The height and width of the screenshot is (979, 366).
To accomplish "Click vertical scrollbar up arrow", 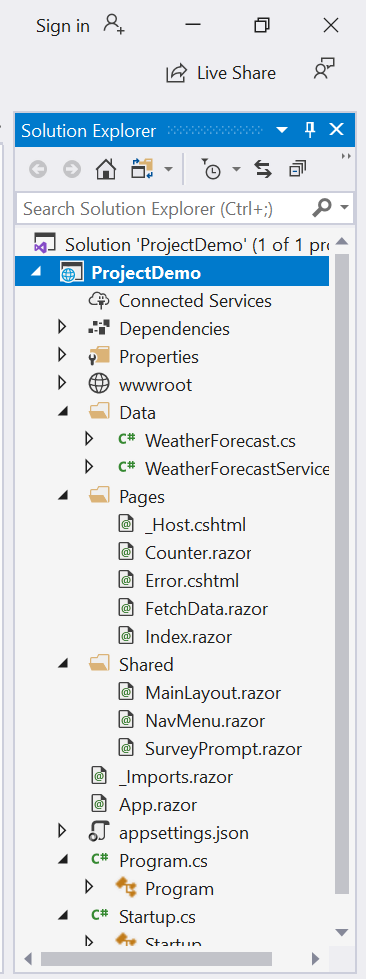I will click(x=342, y=242).
